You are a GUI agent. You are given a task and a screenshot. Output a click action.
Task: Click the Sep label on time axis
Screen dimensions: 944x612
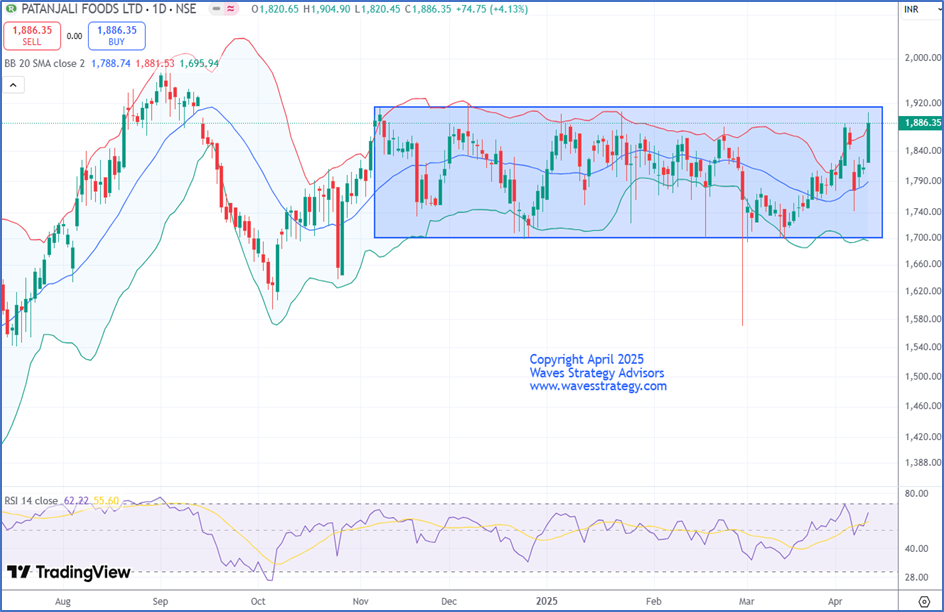(160, 601)
